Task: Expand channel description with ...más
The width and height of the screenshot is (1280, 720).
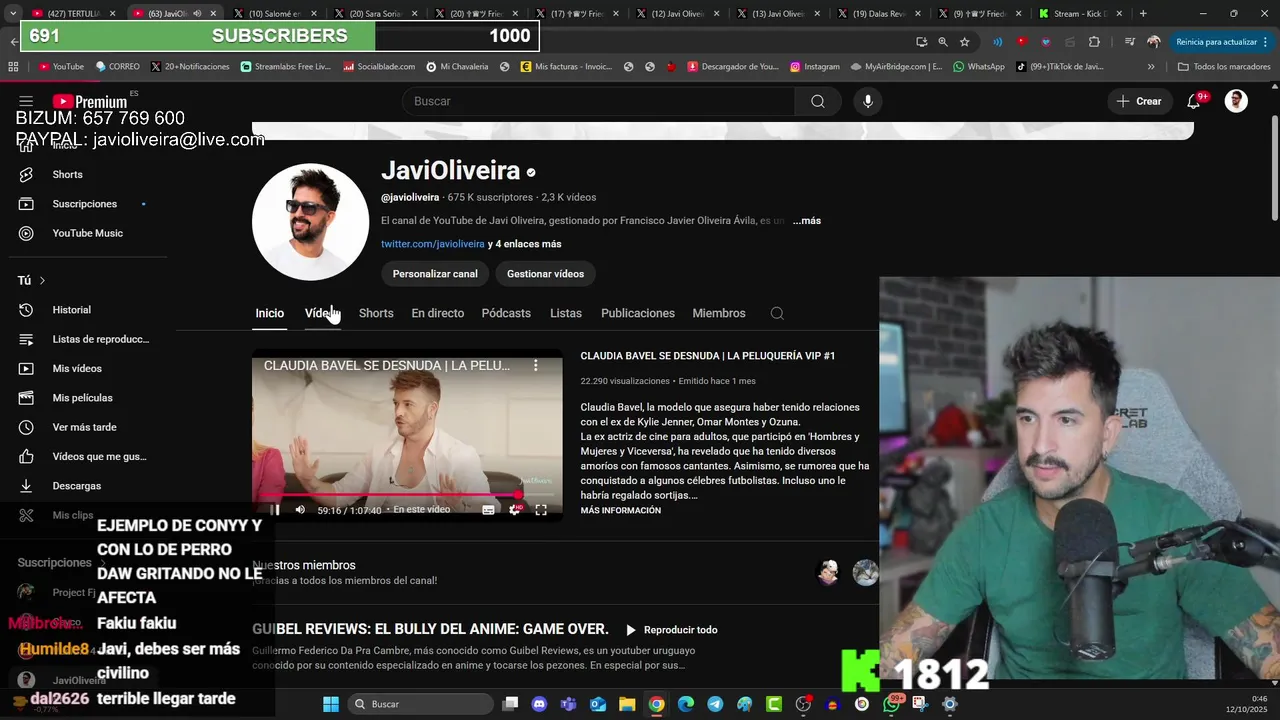Action: pyautogui.click(x=806, y=221)
